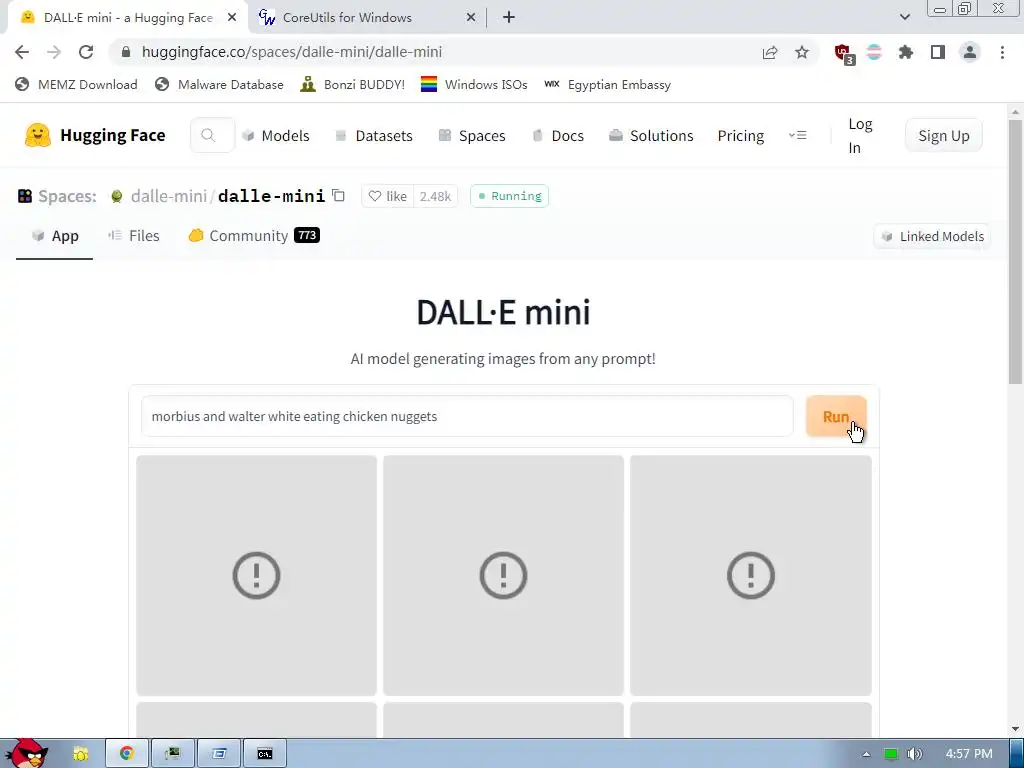The height and width of the screenshot is (768, 1024).
Task: Click the Hugging Face search box
Action: (x=212, y=135)
